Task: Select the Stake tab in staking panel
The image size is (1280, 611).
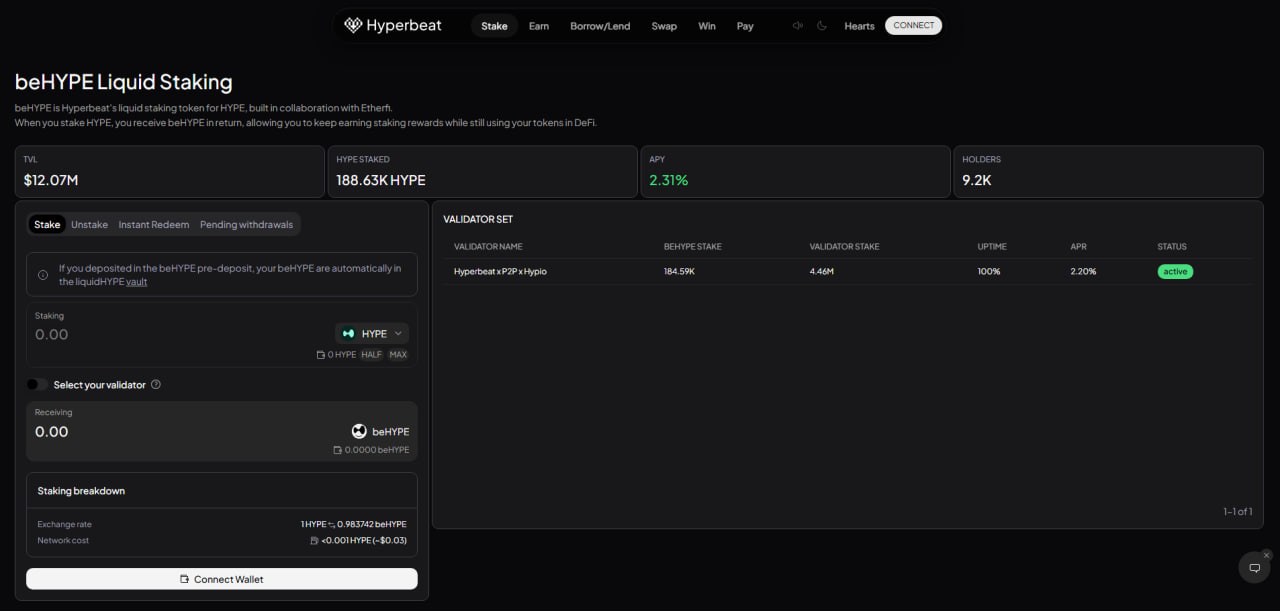Action: 47,225
